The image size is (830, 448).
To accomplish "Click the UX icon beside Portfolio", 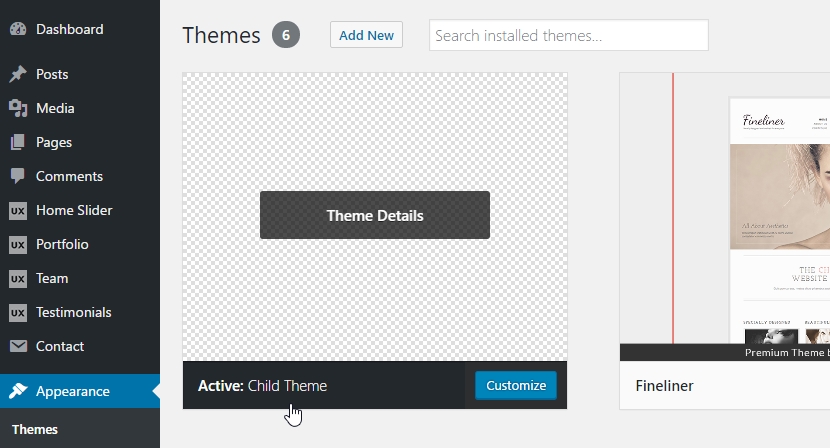I will pyautogui.click(x=18, y=244).
